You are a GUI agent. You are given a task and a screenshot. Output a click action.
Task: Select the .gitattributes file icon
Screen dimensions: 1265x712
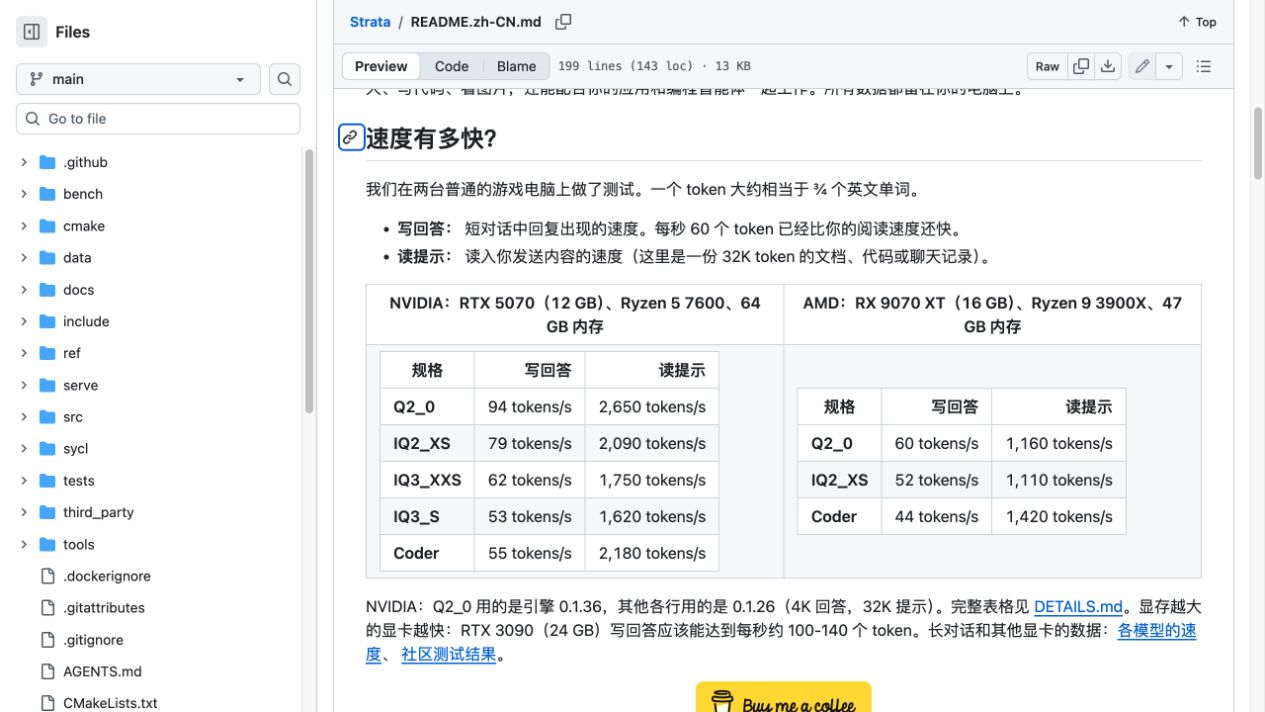47,608
